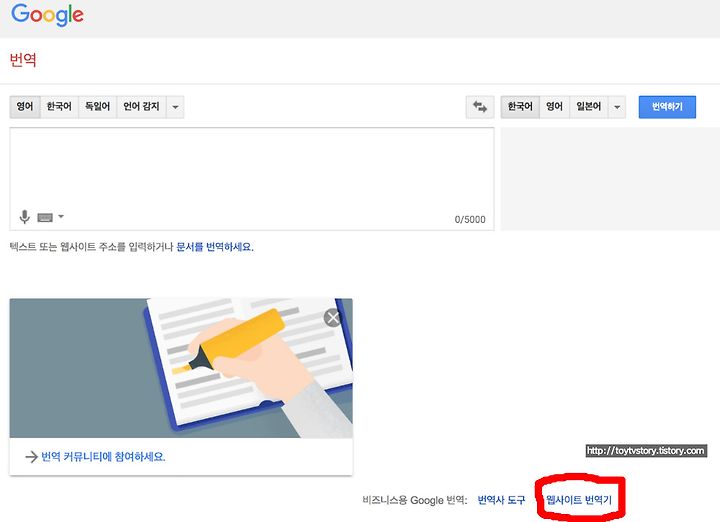Select 한국어 as source language
The width and height of the screenshot is (720, 522).
tap(59, 107)
